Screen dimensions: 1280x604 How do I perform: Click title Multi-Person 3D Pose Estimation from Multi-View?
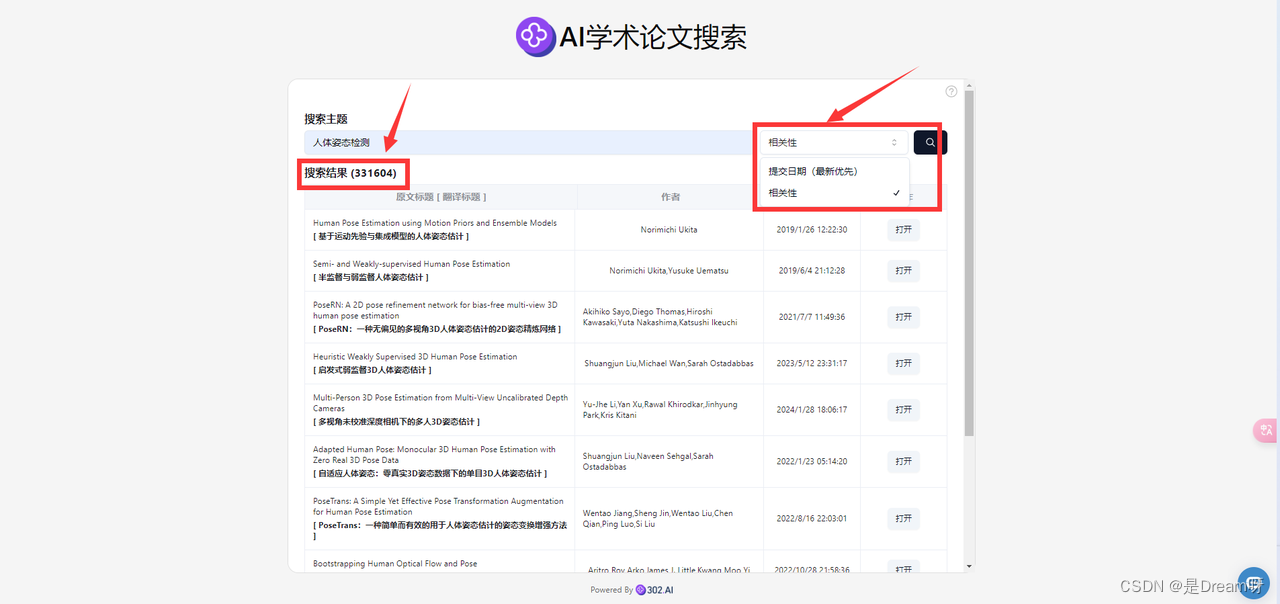pyautogui.click(x=440, y=403)
